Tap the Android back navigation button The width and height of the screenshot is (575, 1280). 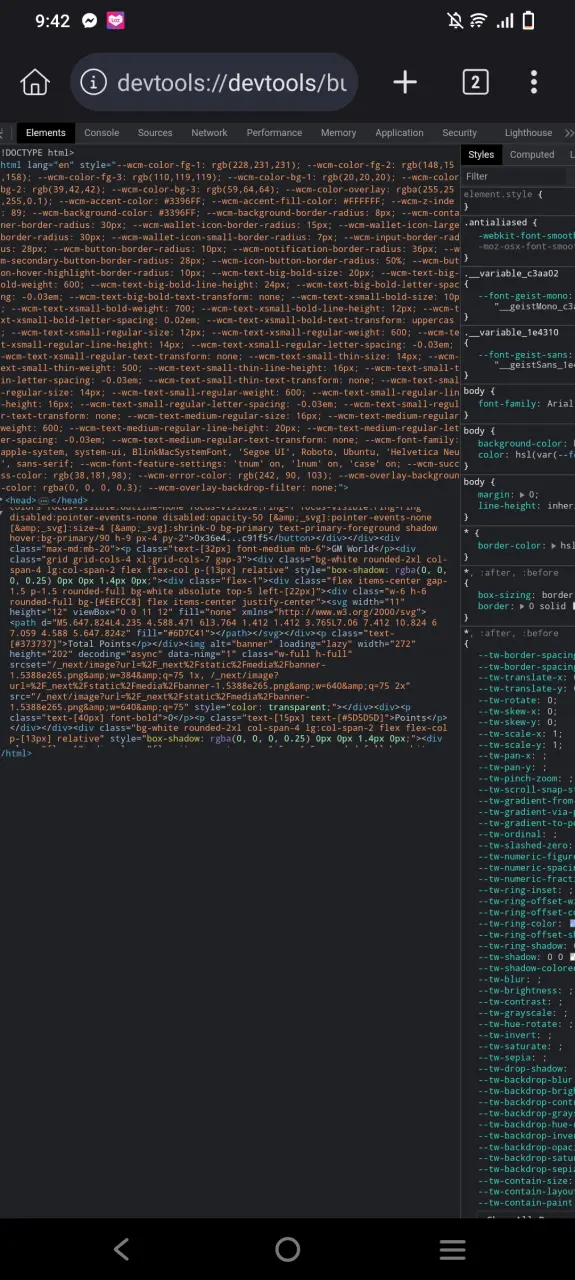click(x=121, y=1249)
